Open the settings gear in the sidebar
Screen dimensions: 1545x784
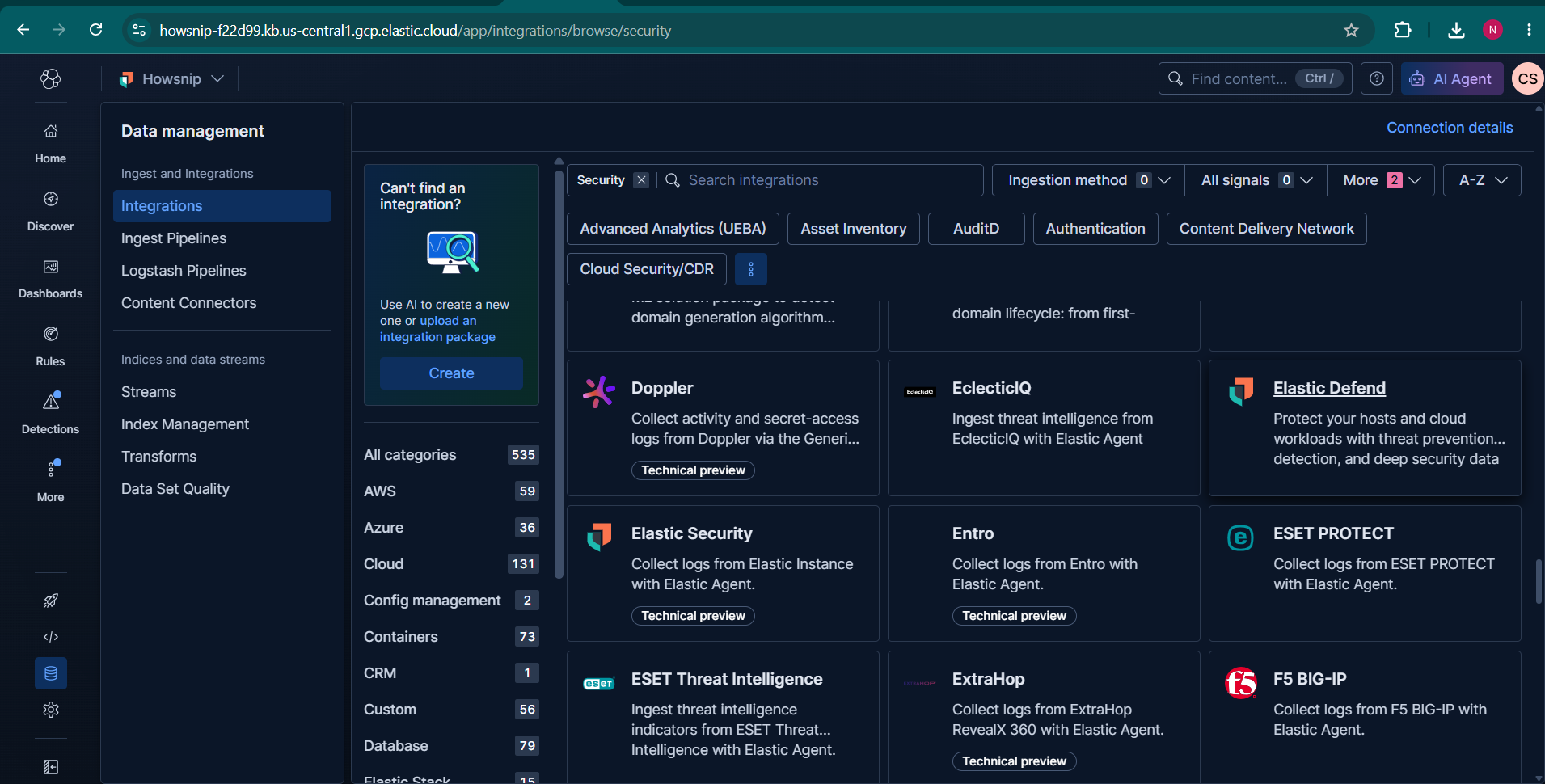(x=51, y=710)
